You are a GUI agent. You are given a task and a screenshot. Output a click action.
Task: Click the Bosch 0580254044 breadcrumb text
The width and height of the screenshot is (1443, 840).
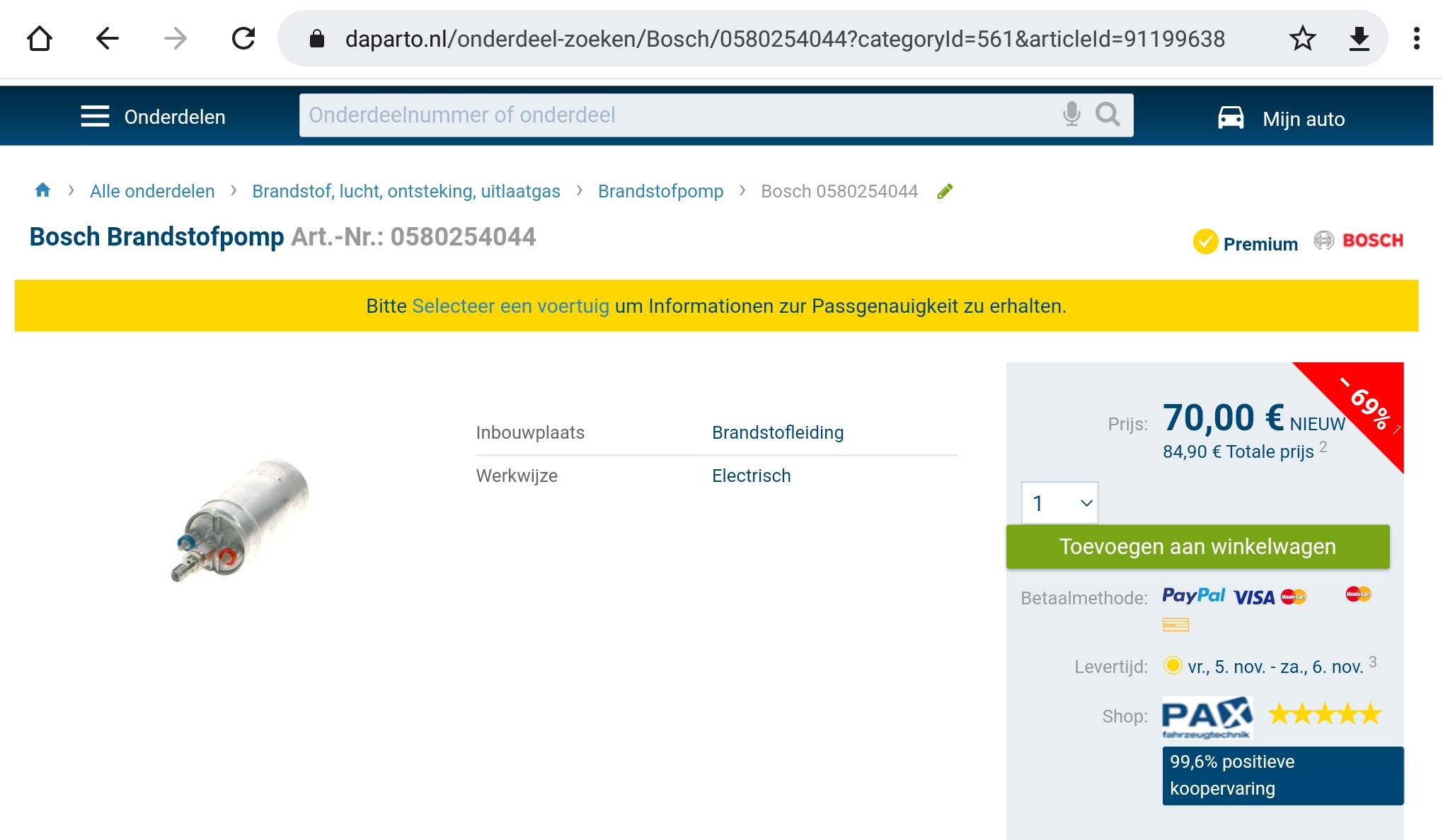tap(839, 191)
